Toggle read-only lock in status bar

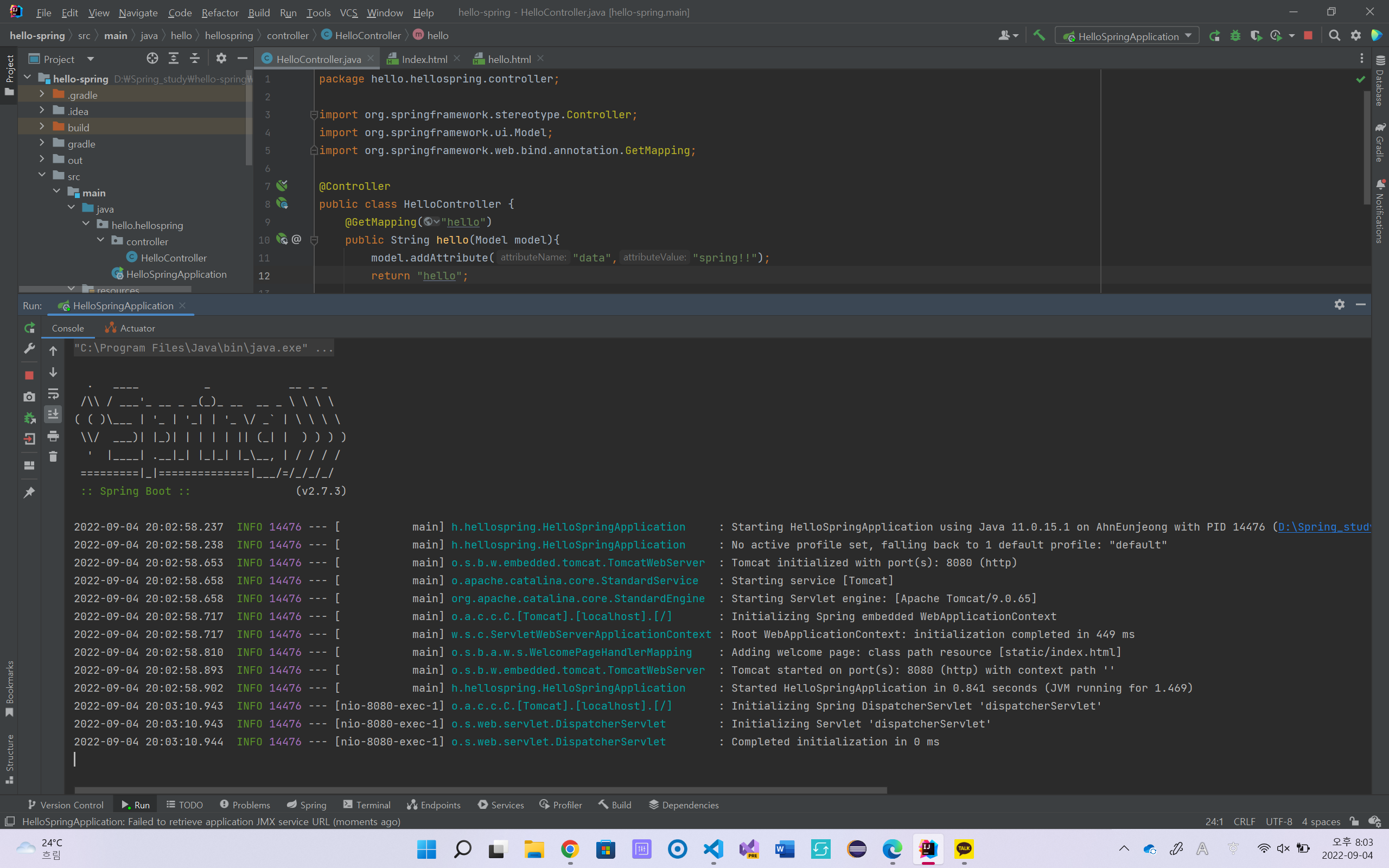(1354, 821)
